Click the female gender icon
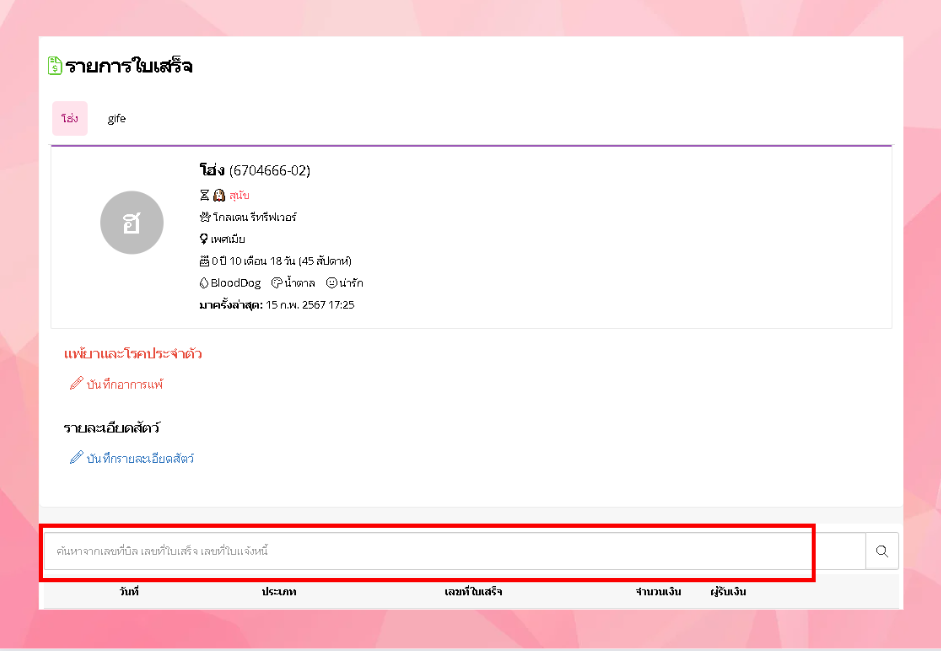Viewport: 941px width, 651px height. click(204, 239)
